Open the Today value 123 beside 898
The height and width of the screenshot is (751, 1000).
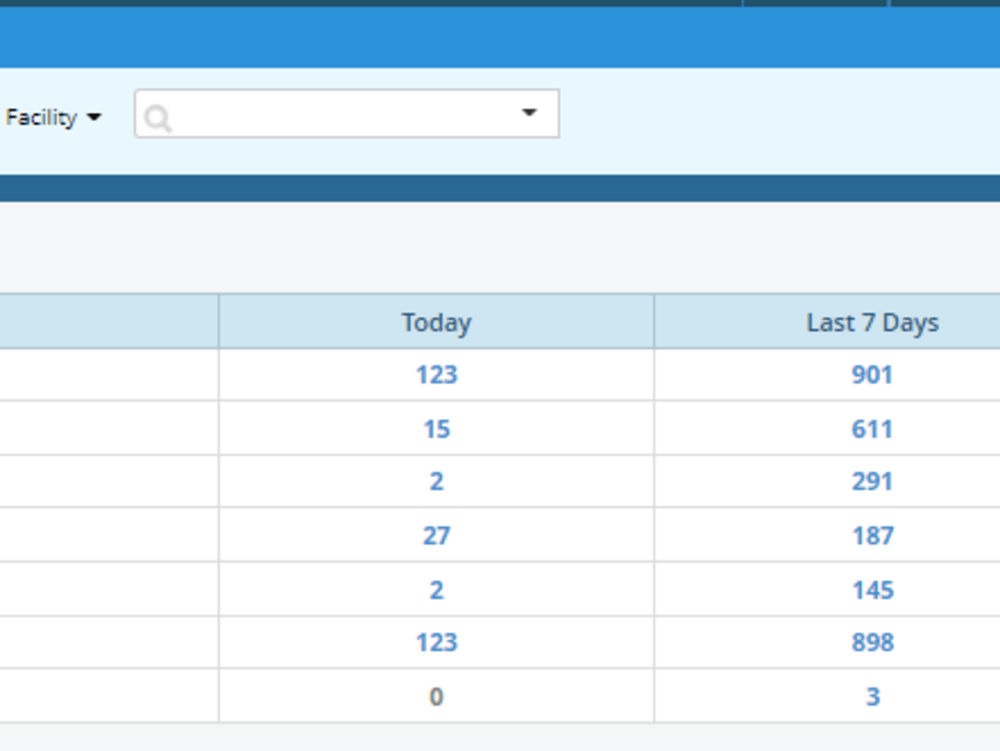(x=436, y=643)
